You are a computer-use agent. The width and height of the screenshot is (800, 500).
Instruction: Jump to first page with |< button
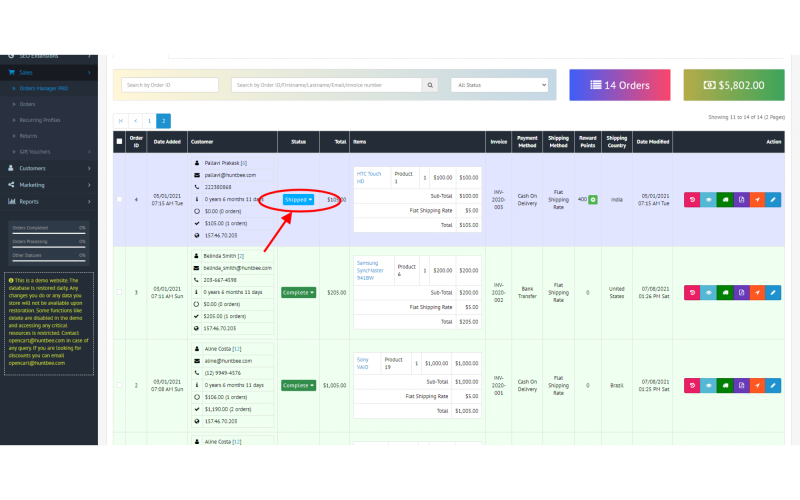[121, 121]
